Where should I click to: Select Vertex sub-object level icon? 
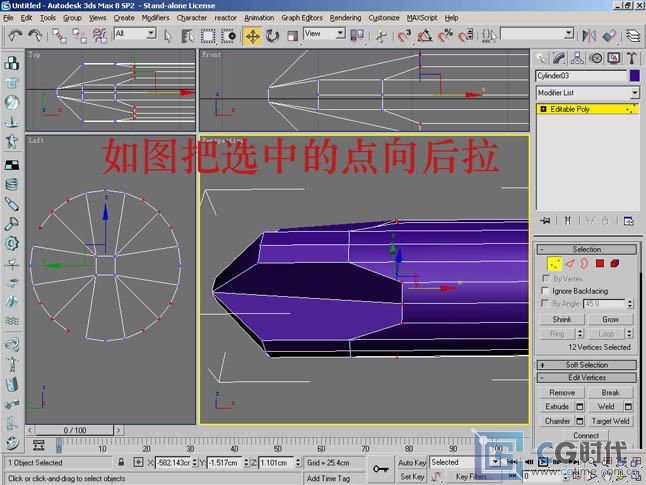click(x=554, y=264)
